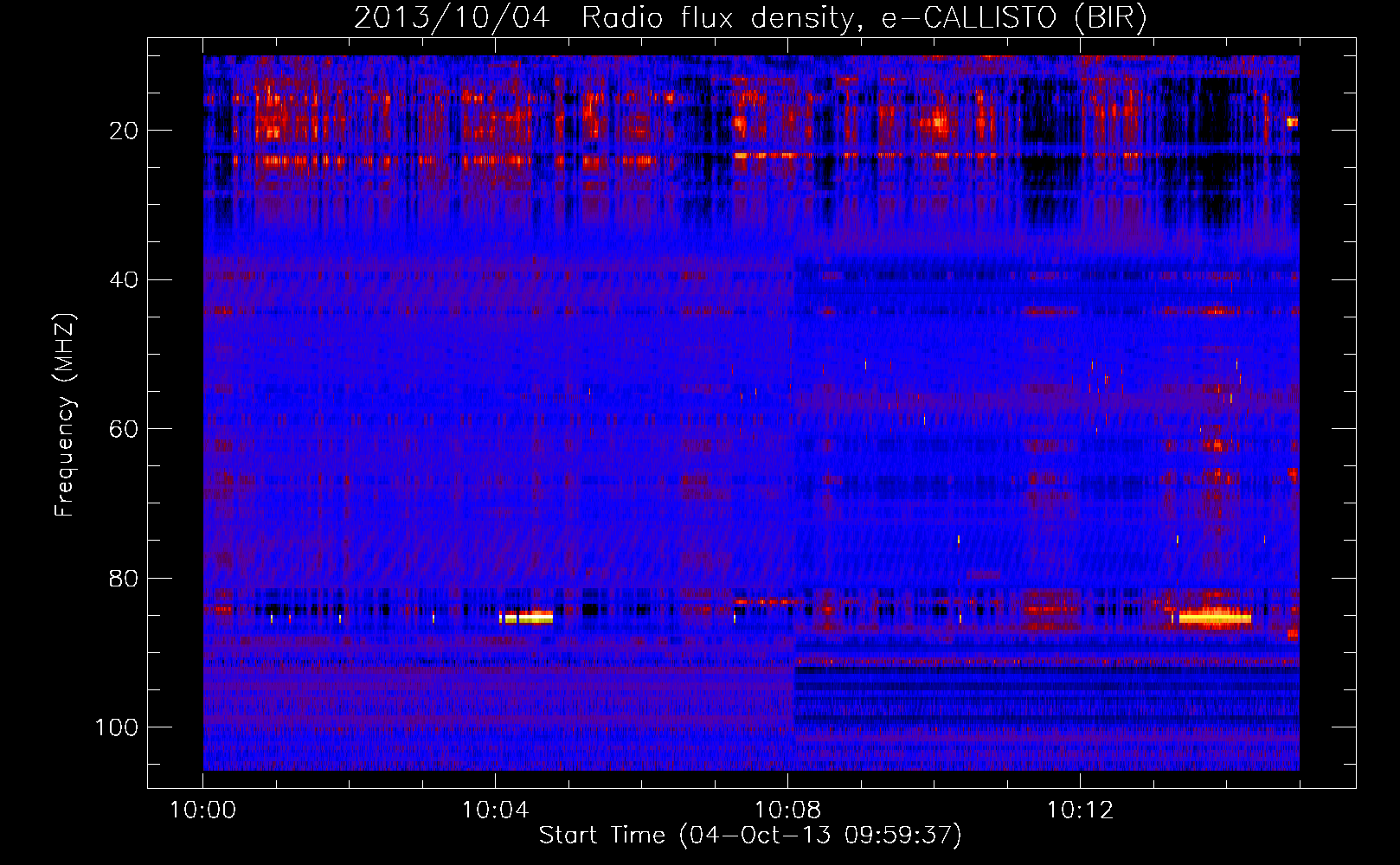Click the 'Frequency (MHZ)' y-axis label

[65, 414]
